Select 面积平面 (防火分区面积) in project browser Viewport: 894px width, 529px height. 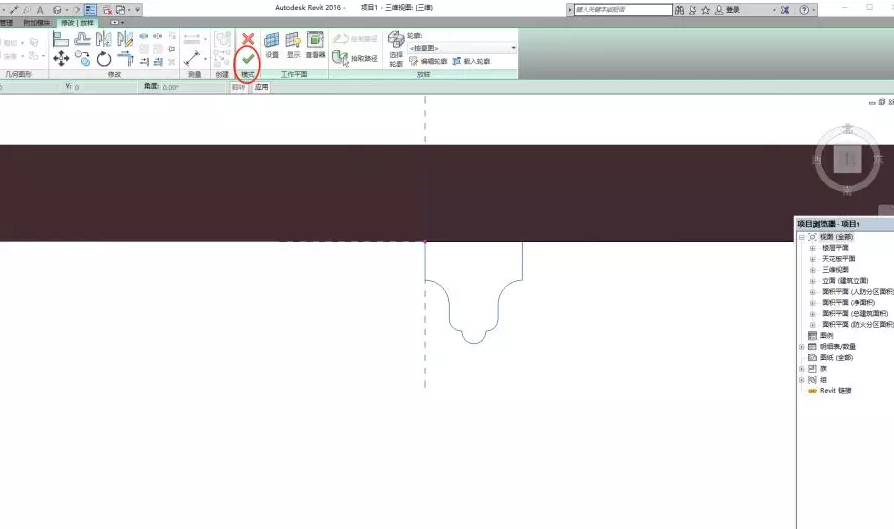point(858,324)
